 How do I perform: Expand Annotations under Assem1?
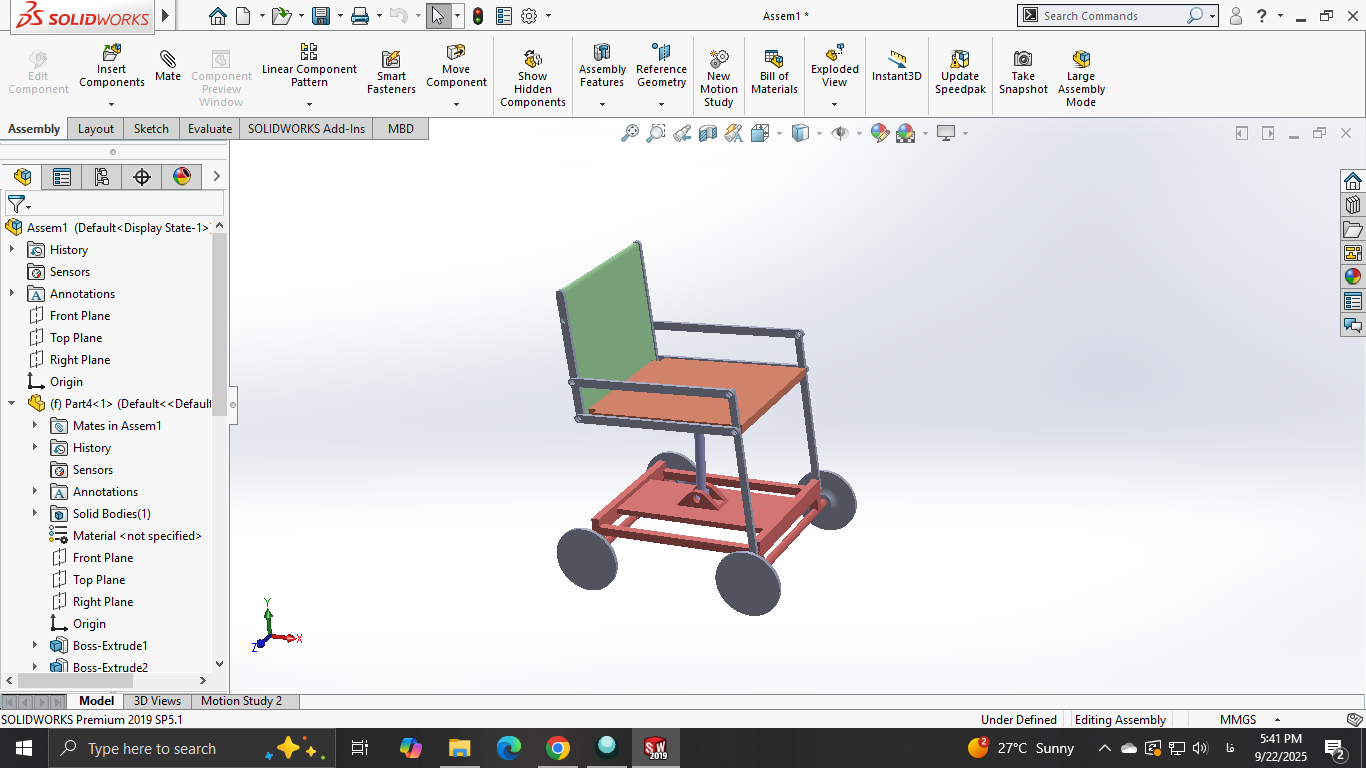(12, 293)
